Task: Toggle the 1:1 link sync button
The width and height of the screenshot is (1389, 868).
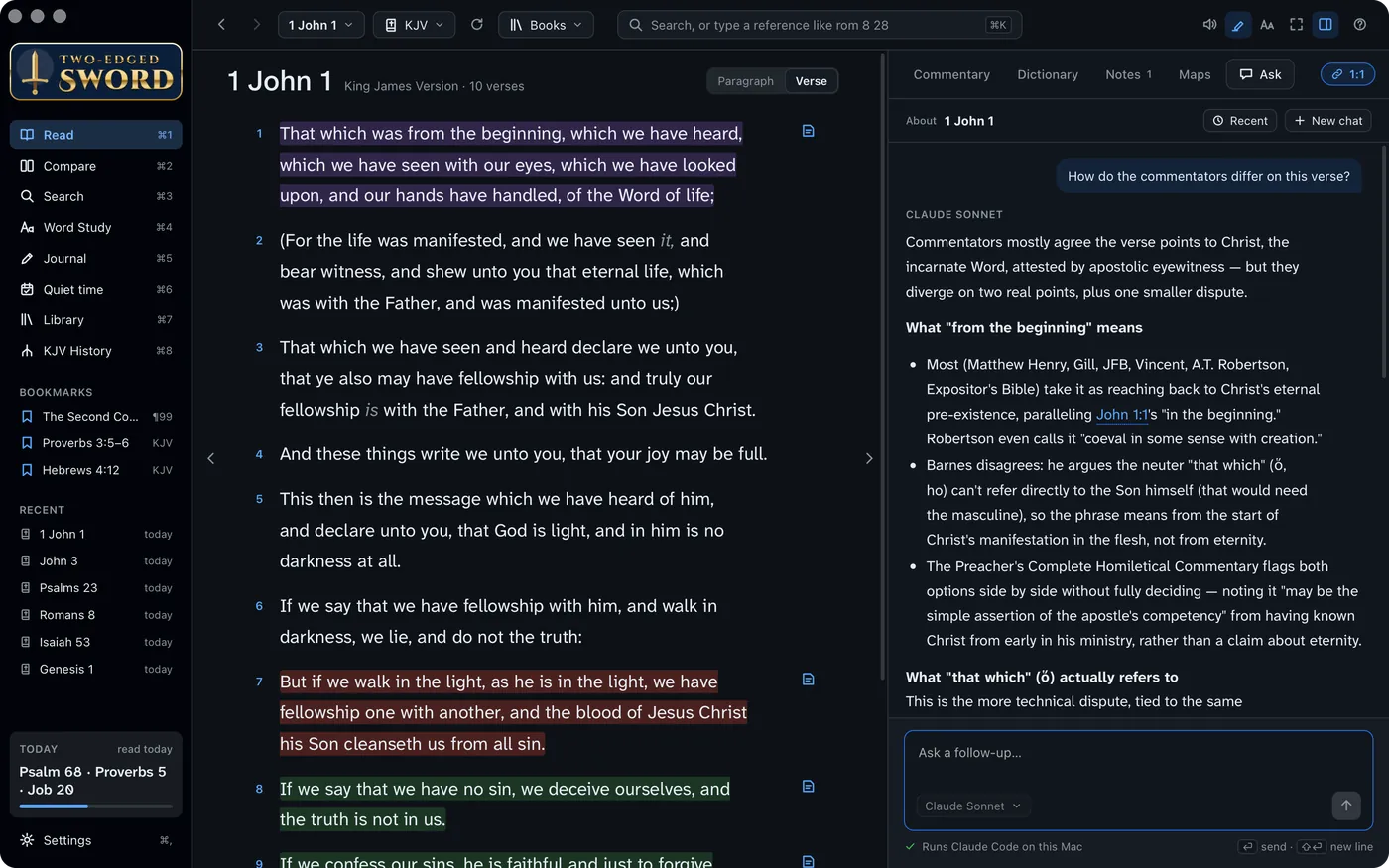Action: (1348, 74)
